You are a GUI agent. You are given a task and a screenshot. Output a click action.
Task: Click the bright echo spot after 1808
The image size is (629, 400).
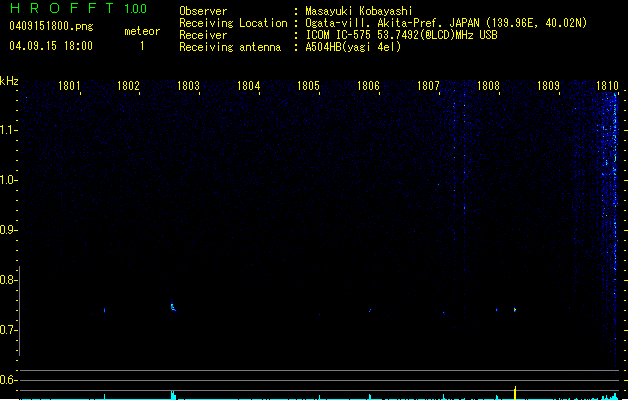click(x=515, y=310)
